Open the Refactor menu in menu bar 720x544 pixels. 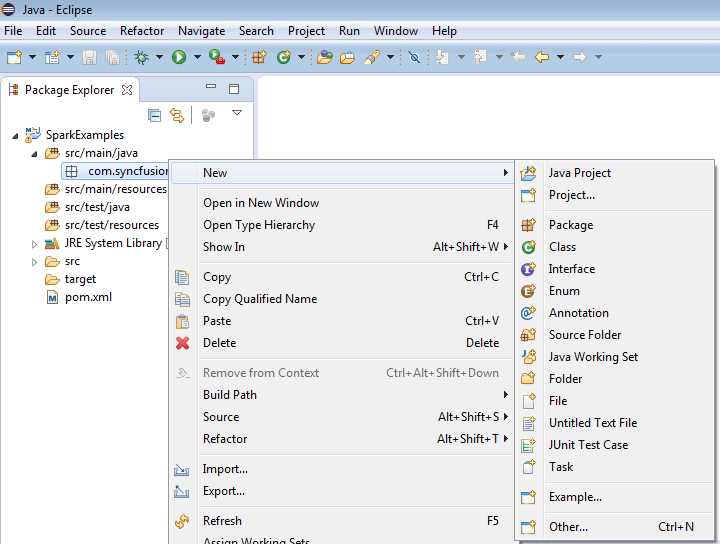coord(142,31)
